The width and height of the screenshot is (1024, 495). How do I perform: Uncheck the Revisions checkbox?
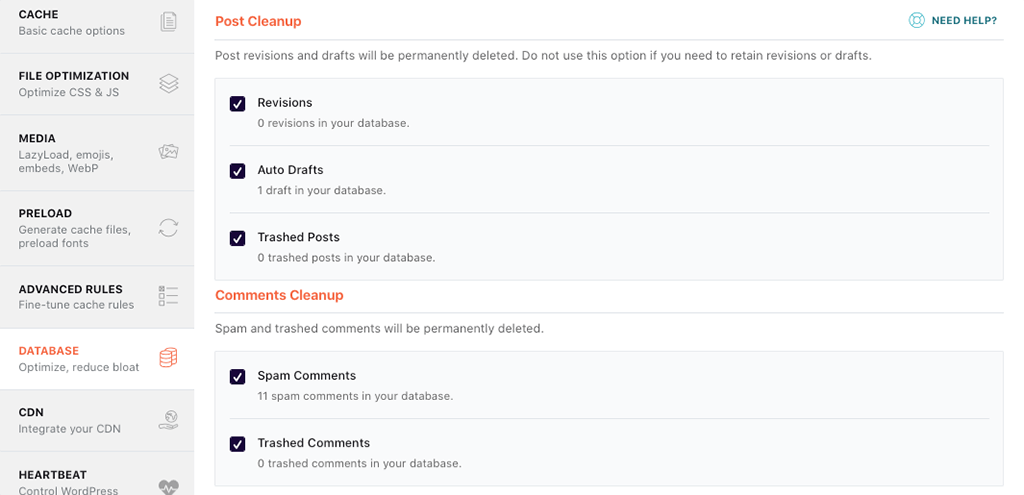(237, 104)
